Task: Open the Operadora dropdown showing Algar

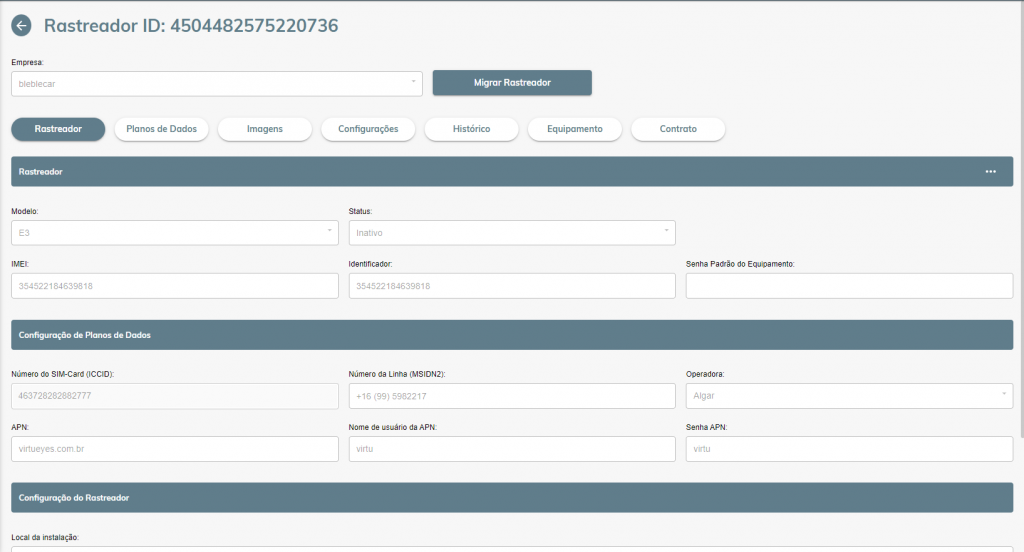Action: tap(849, 396)
